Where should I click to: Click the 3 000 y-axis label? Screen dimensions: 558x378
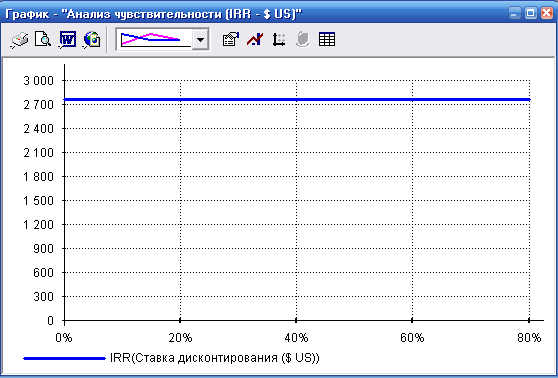point(38,81)
